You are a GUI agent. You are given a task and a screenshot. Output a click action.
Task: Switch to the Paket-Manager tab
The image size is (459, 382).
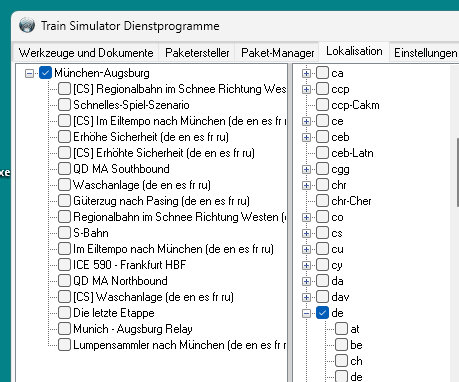coord(277,53)
